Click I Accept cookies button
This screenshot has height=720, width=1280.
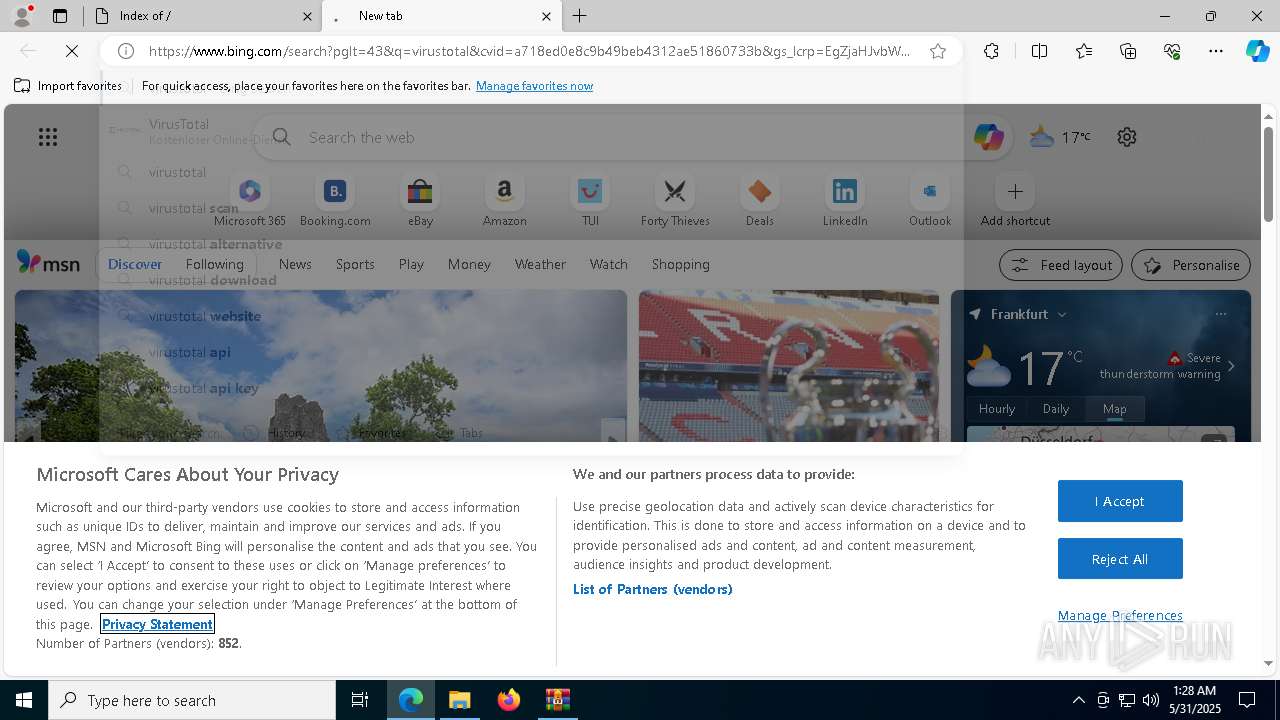(1120, 501)
